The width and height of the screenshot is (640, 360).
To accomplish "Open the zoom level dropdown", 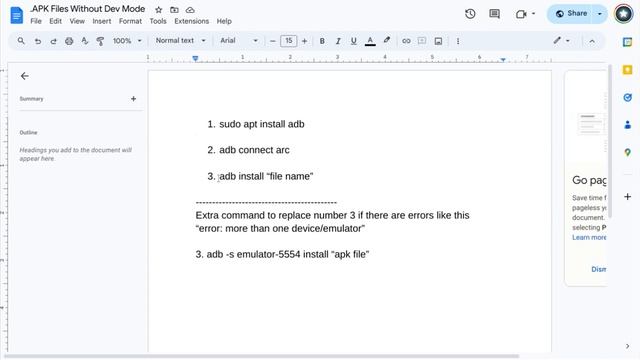I will point(127,41).
